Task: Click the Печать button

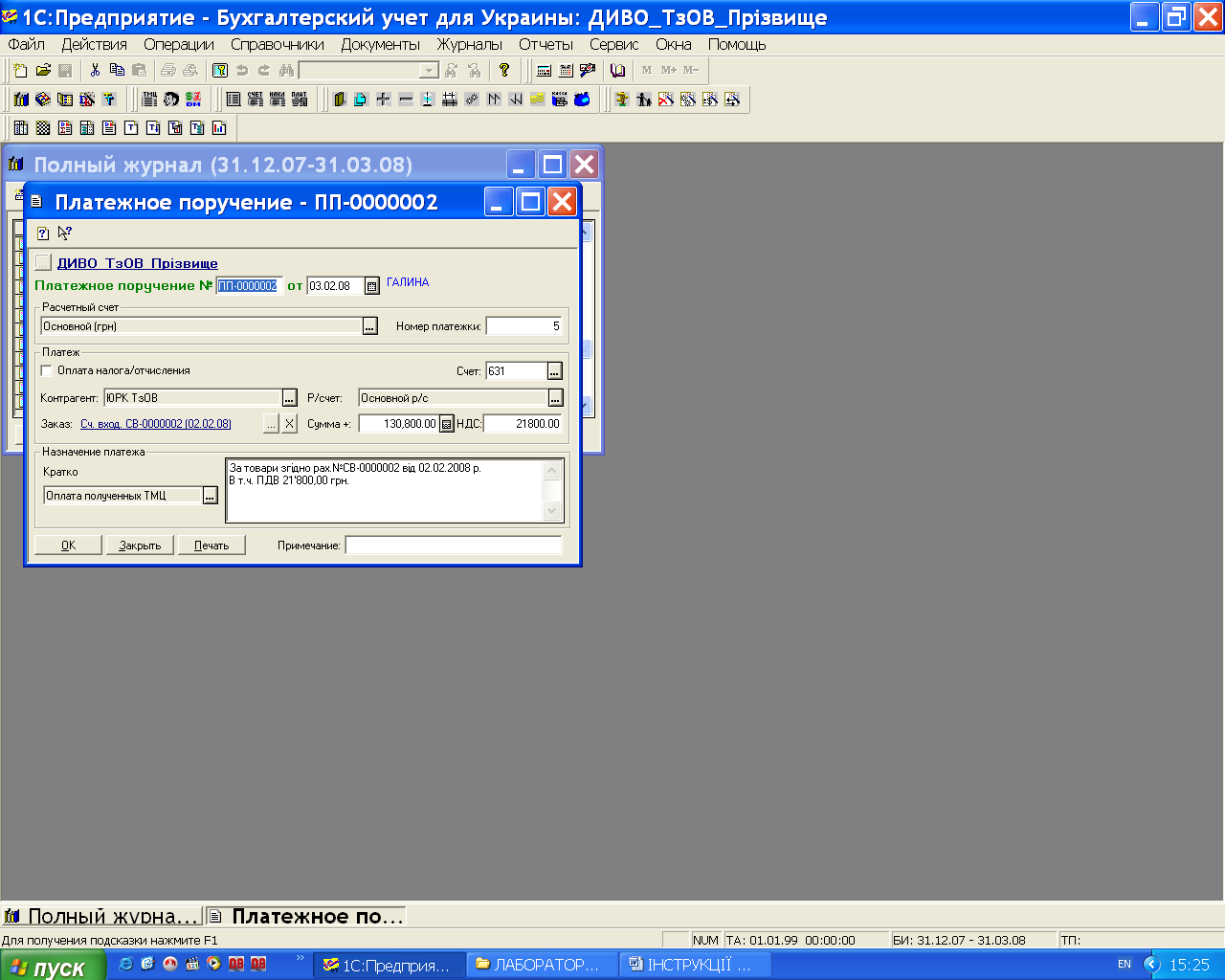Action: 212,545
